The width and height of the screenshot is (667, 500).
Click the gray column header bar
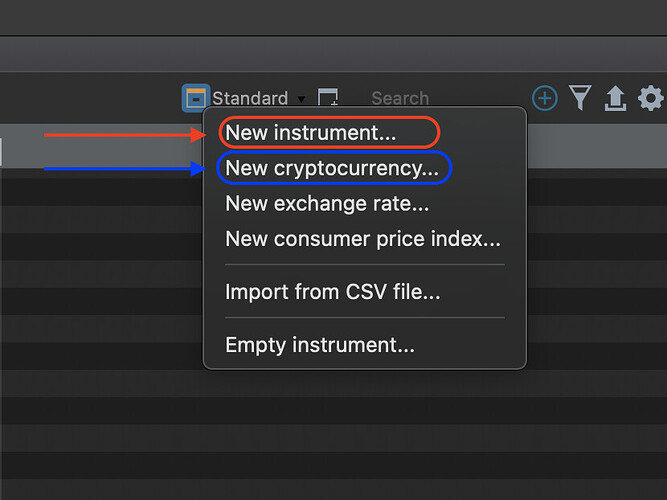click(x=102, y=146)
